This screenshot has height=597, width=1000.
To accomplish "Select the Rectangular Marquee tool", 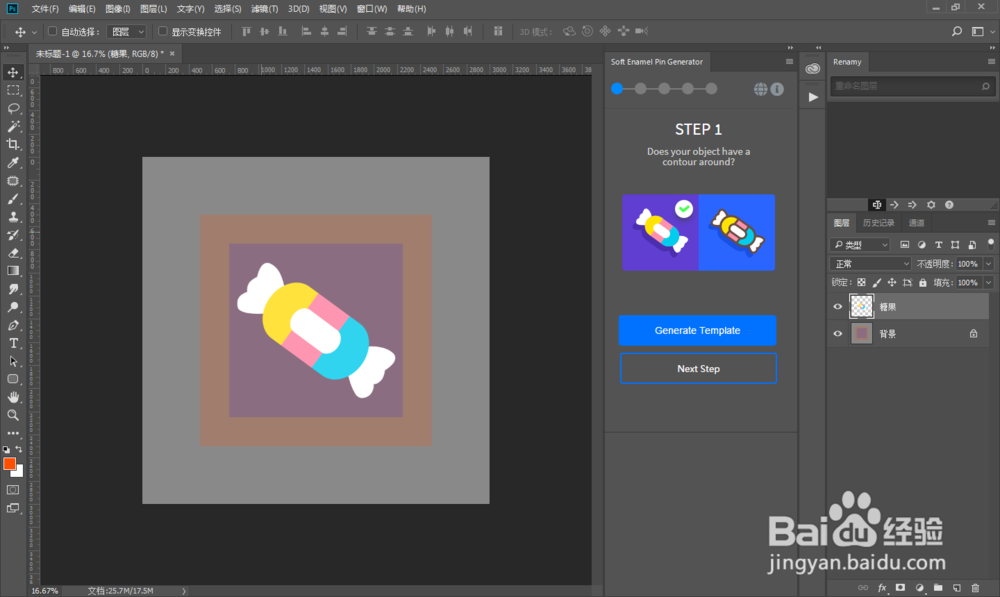I will pyautogui.click(x=13, y=90).
